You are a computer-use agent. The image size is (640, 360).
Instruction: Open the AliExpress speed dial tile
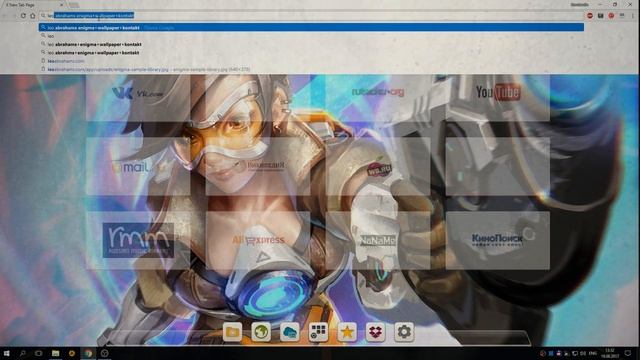click(x=258, y=240)
